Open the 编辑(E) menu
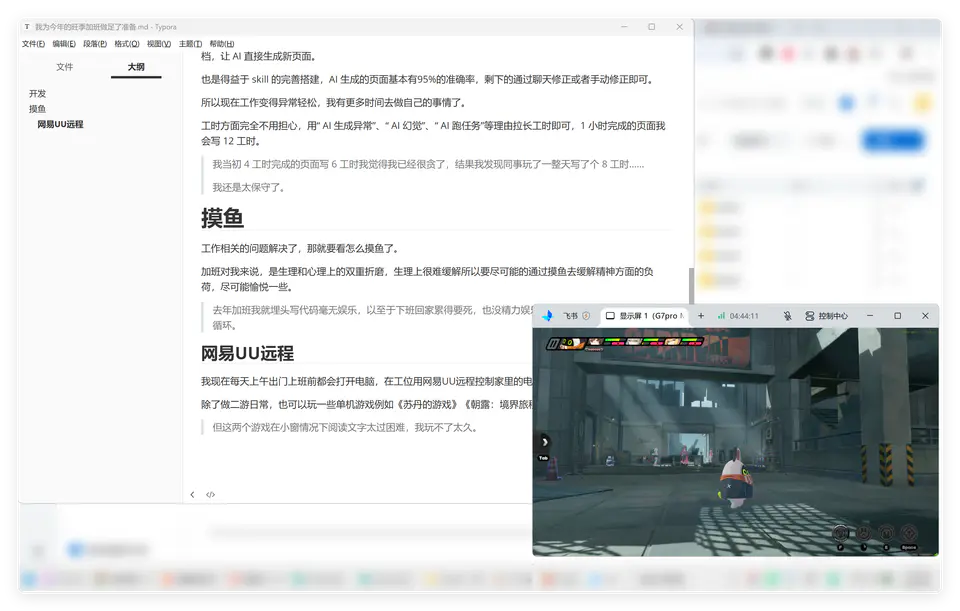The width and height of the screenshot is (960, 611). [x=64, y=44]
